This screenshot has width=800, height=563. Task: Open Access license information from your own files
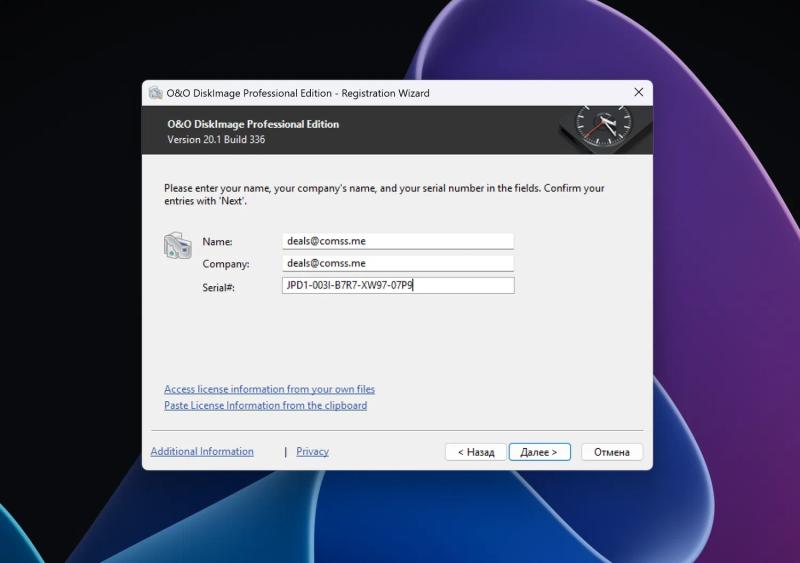269,389
